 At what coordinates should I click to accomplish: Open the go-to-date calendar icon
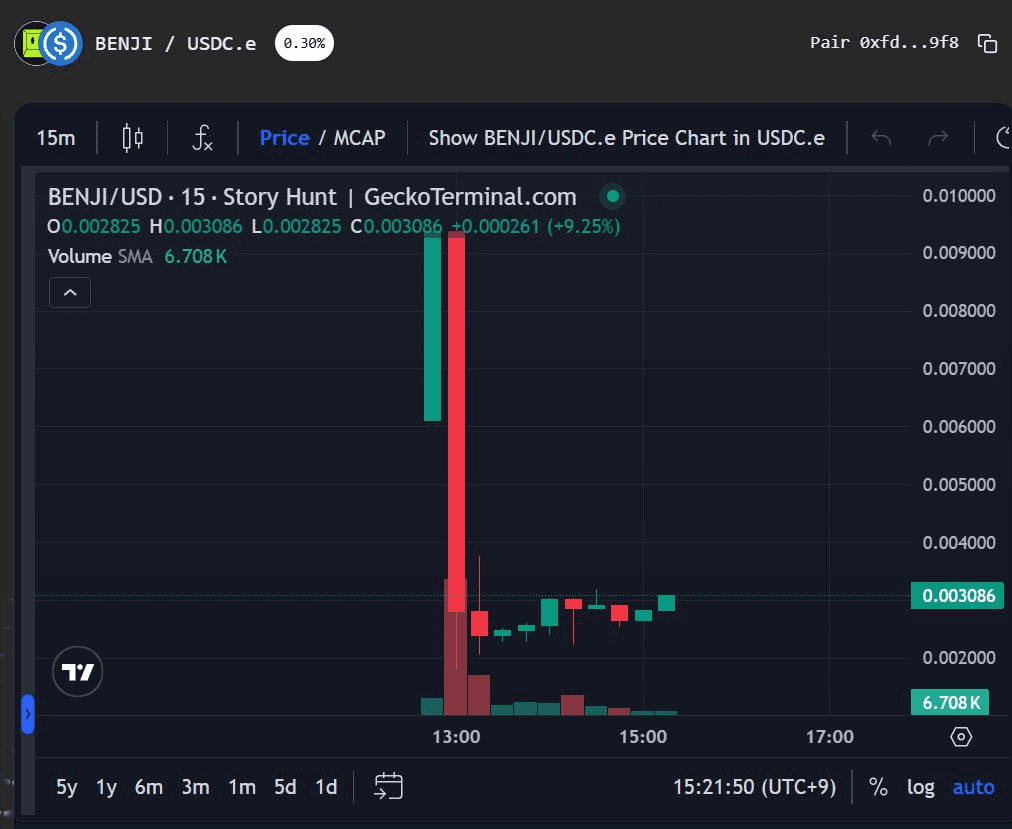click(388, 787)
